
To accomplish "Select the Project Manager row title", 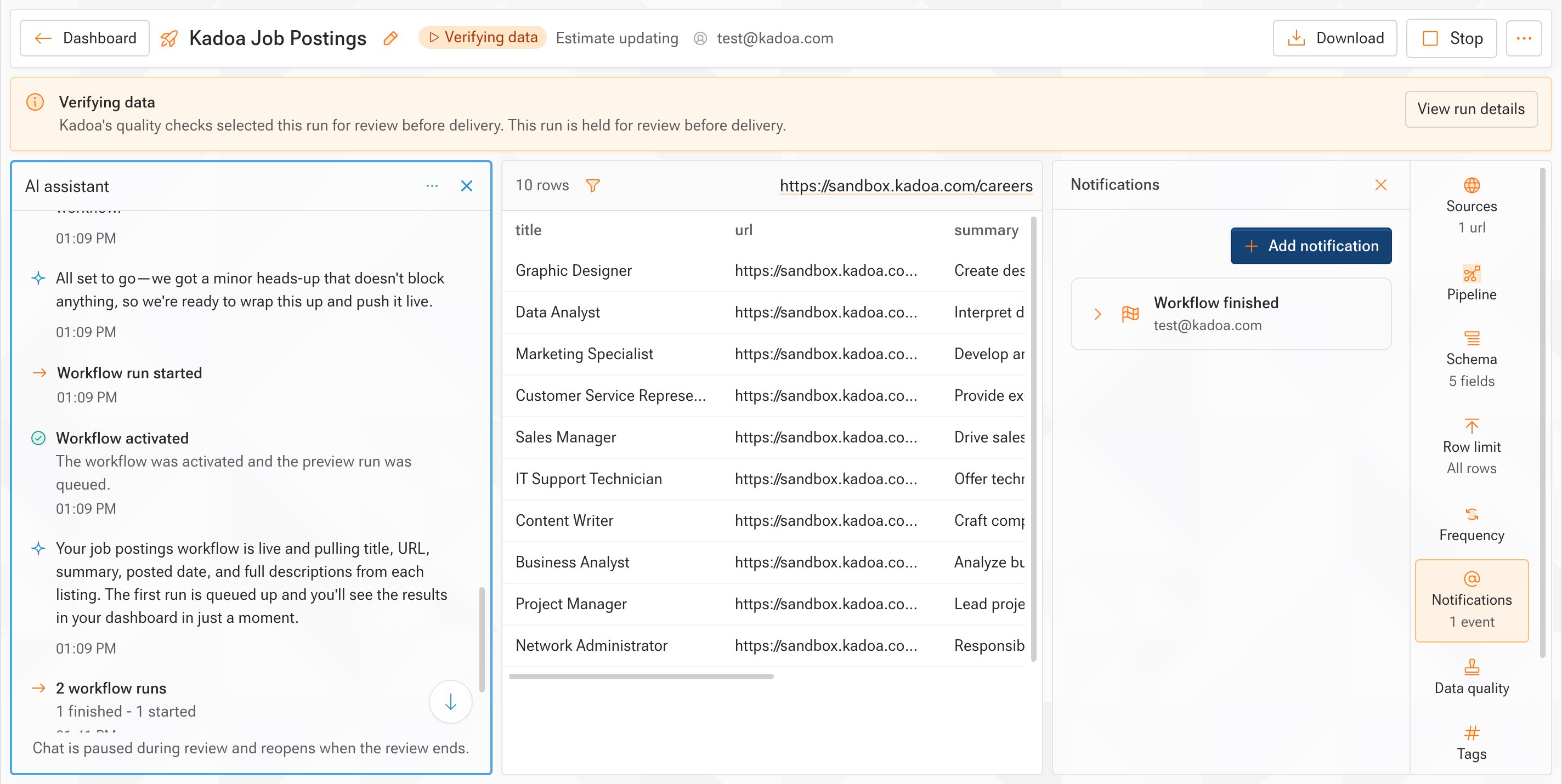I will pyautogui.click(x=570, y=604).
